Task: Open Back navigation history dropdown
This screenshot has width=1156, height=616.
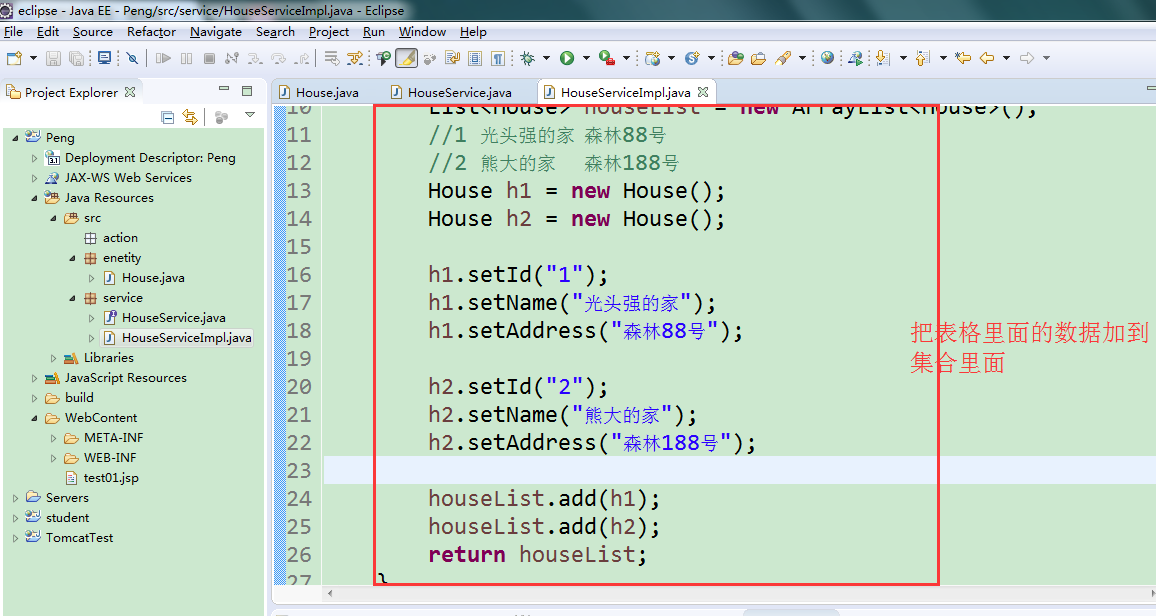Action: 1006,58
